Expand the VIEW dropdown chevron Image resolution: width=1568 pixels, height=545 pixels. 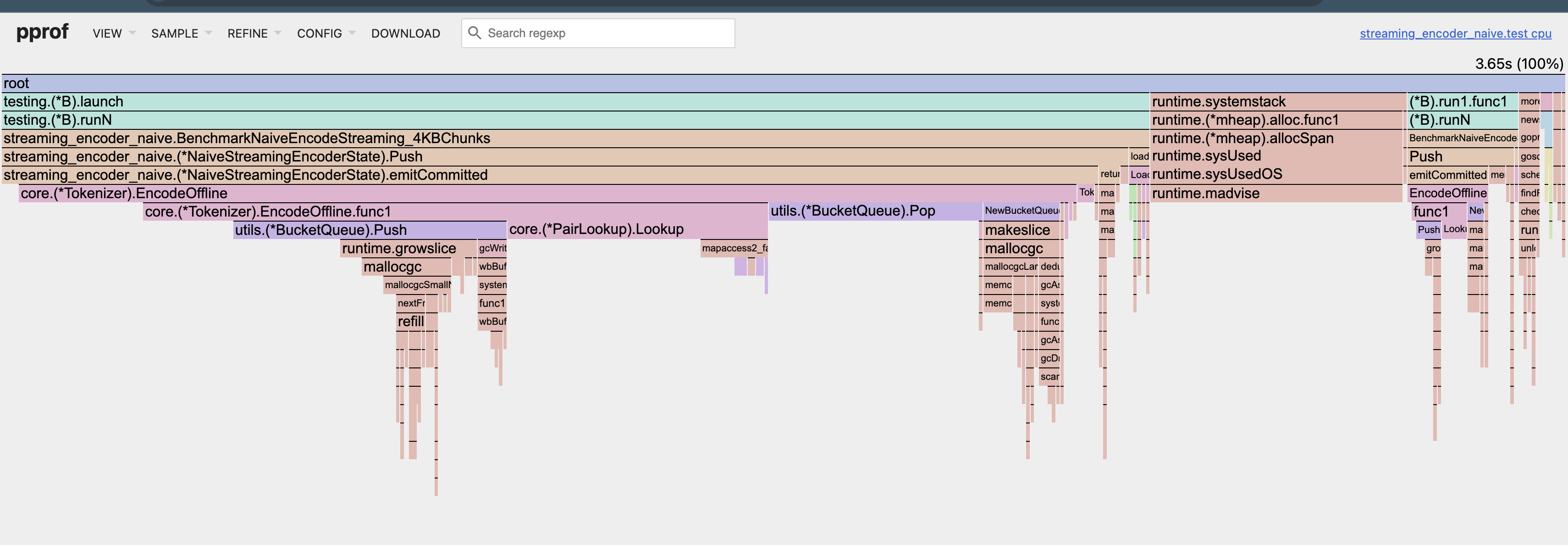[132, 34]
